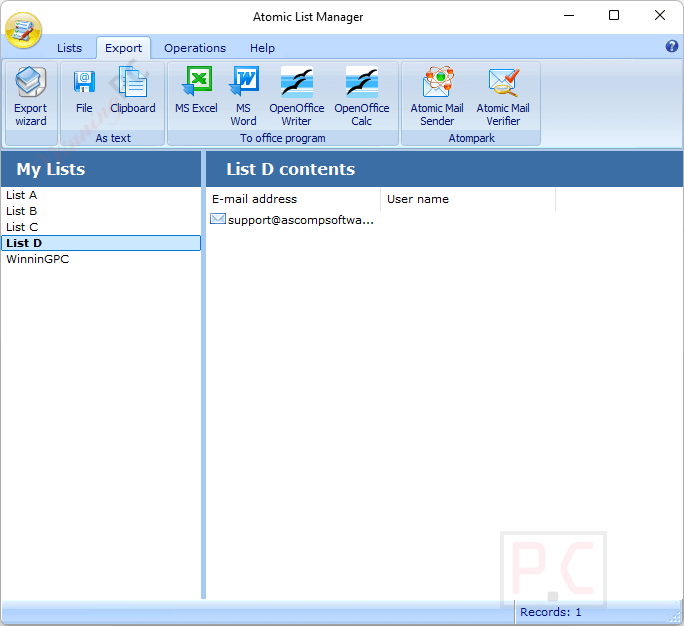Switch to the Lists tab

click(x=69, y=48)
